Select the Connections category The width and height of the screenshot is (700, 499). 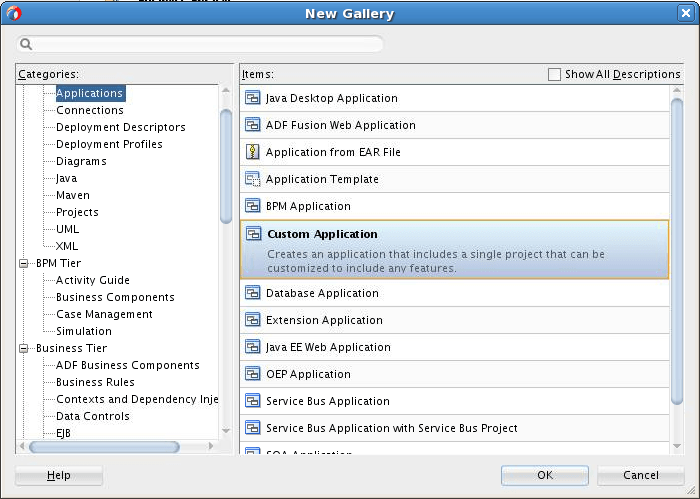[x=90, y=110]
